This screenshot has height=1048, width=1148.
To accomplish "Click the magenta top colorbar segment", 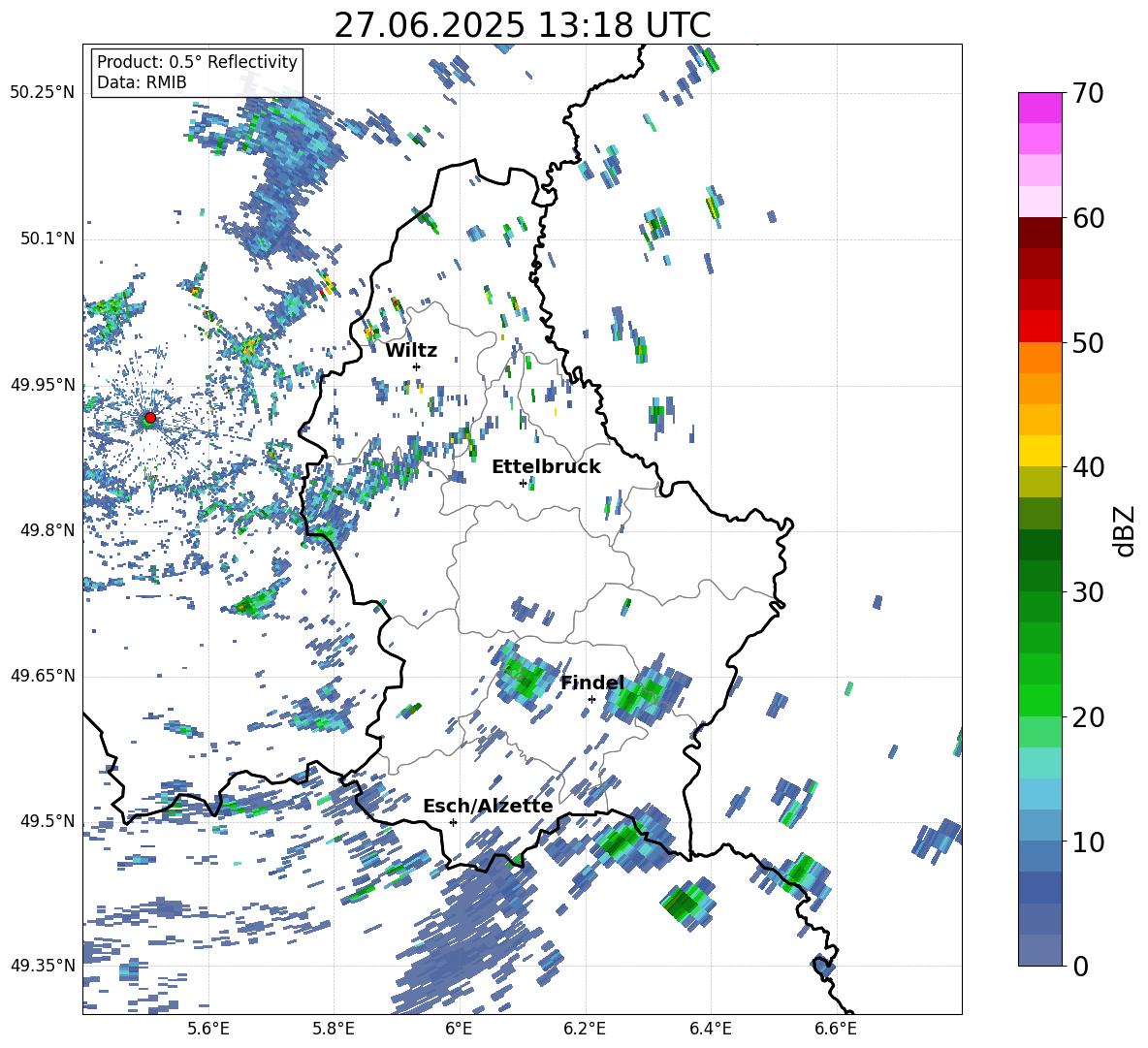I will tap(1039, 108).
